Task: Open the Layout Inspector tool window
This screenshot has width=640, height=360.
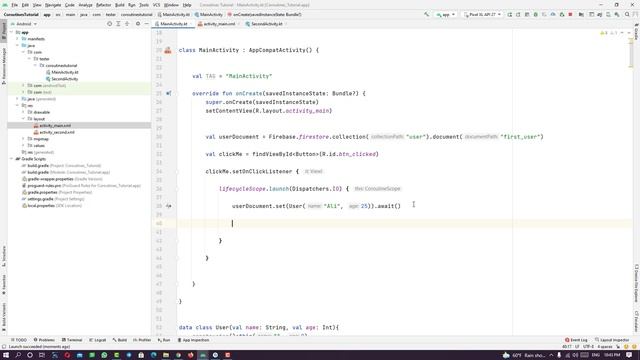Action: click(x=612, y=340)
